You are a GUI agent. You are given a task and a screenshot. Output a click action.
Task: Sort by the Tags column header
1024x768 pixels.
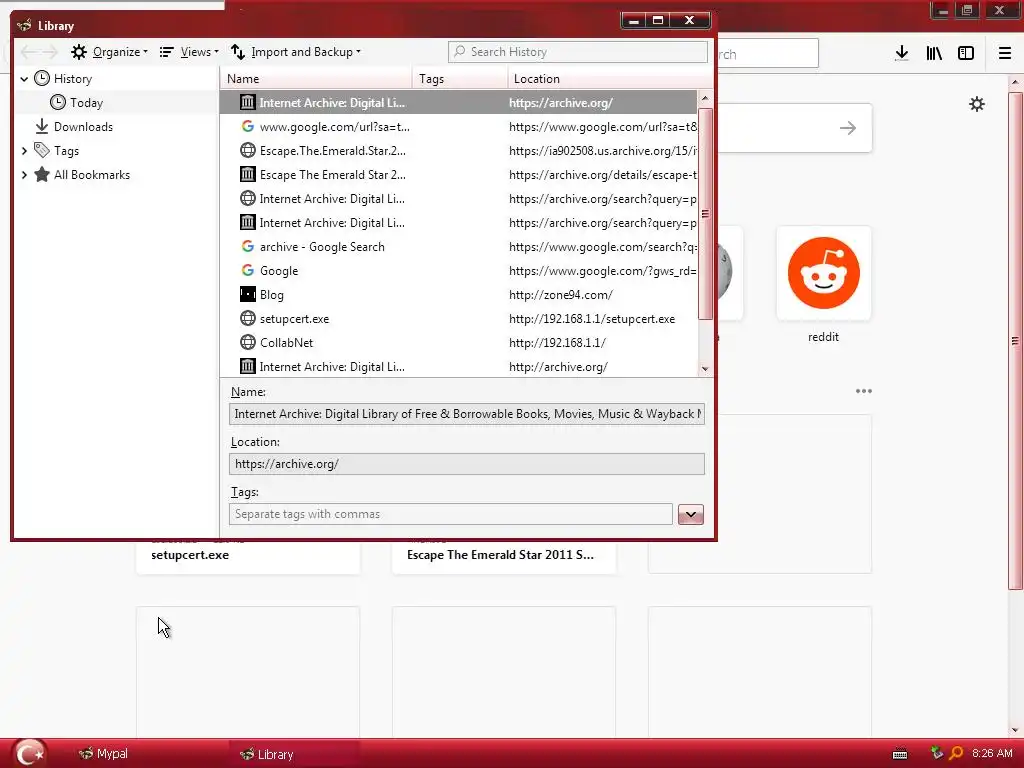pyautogui.click(x=460, y=79)
